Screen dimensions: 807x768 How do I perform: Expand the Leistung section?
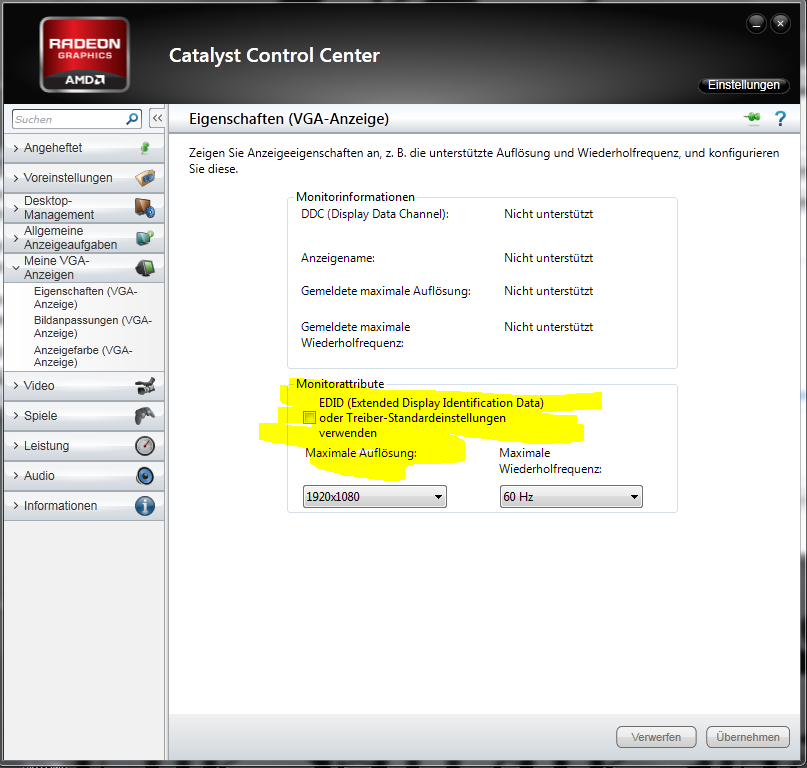point(83,446)
